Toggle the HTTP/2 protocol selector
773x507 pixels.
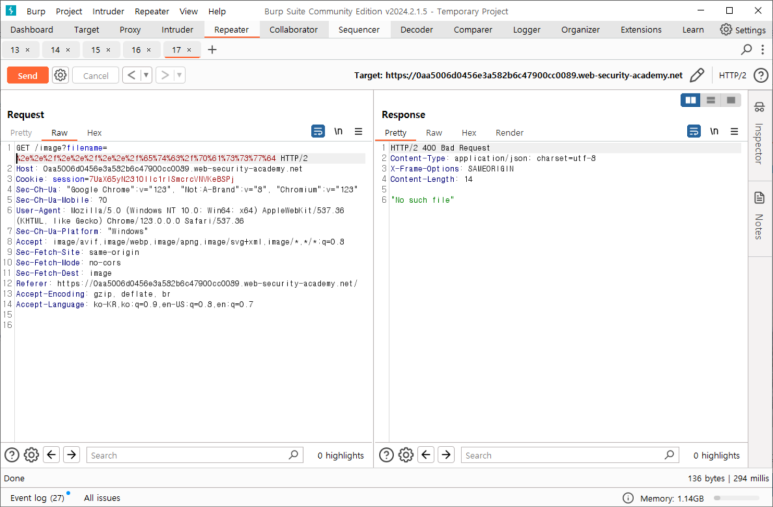click(x=732, y=75)
